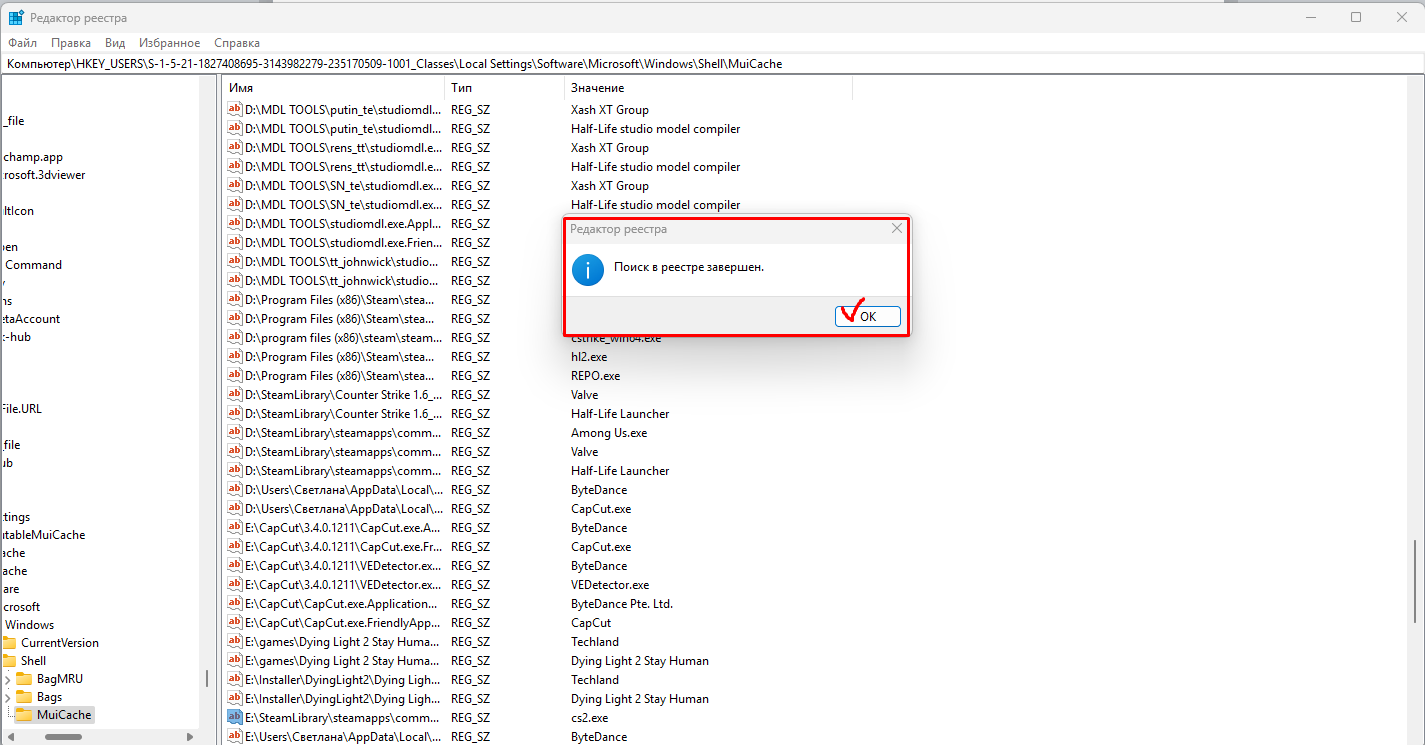Screen dimensions: 1425x745
Task: Click string icon of ByteDance Pte. Ltd. row
Action: pyautogui.click(x=235, y=604)
